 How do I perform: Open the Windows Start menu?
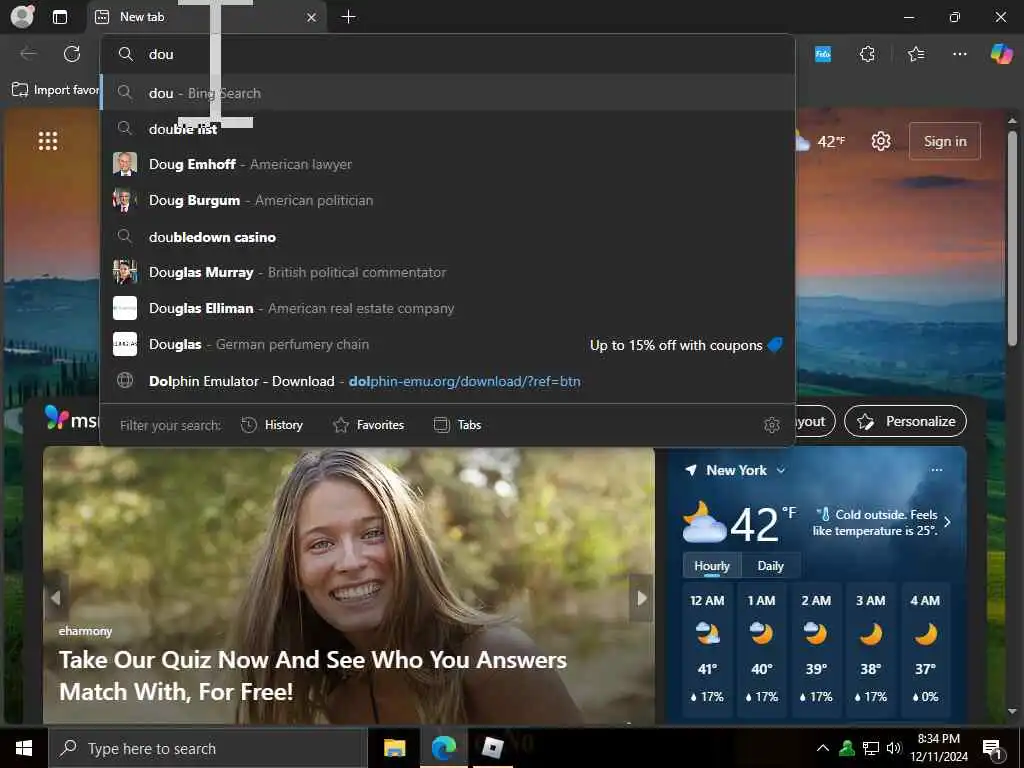(24, 748)
